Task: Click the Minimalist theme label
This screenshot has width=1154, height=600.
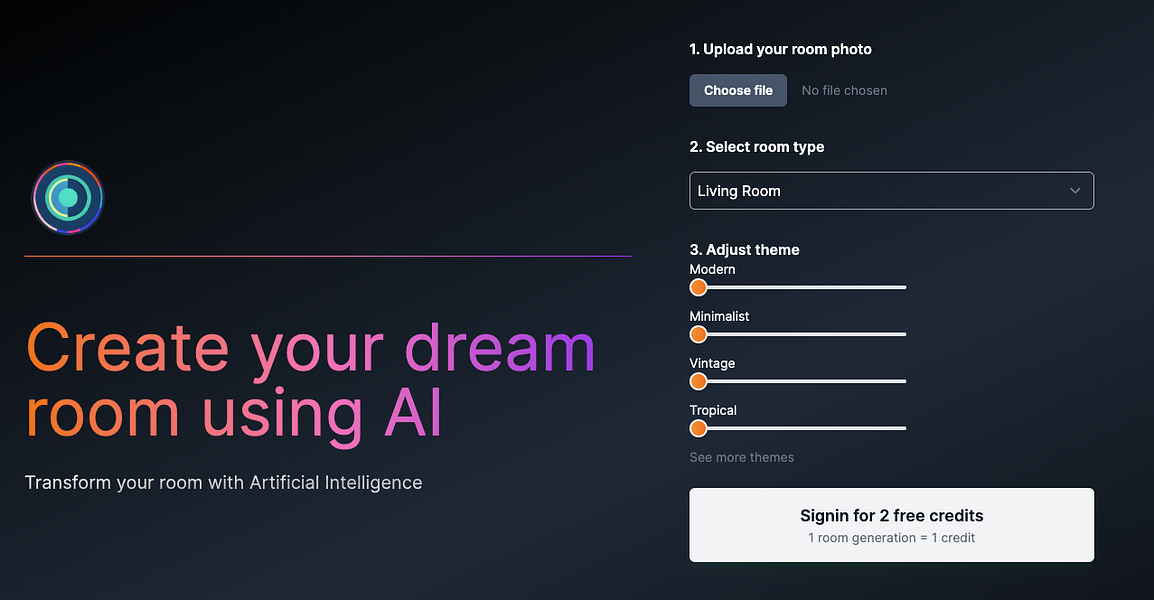Action: [x=719, y=316]
